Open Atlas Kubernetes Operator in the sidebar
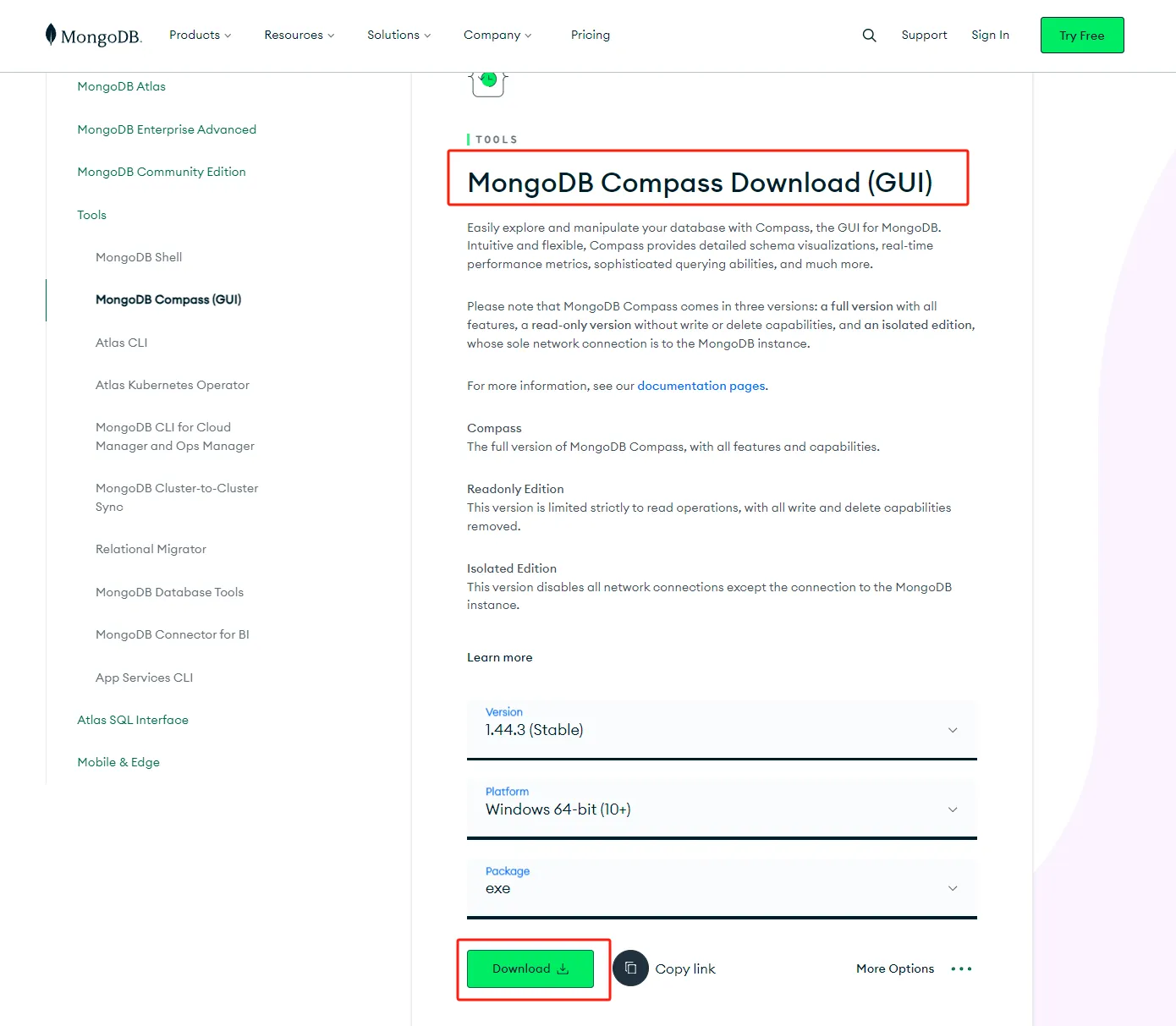This screenshot has height=1026, width=1176. click(x=173, y=385)
